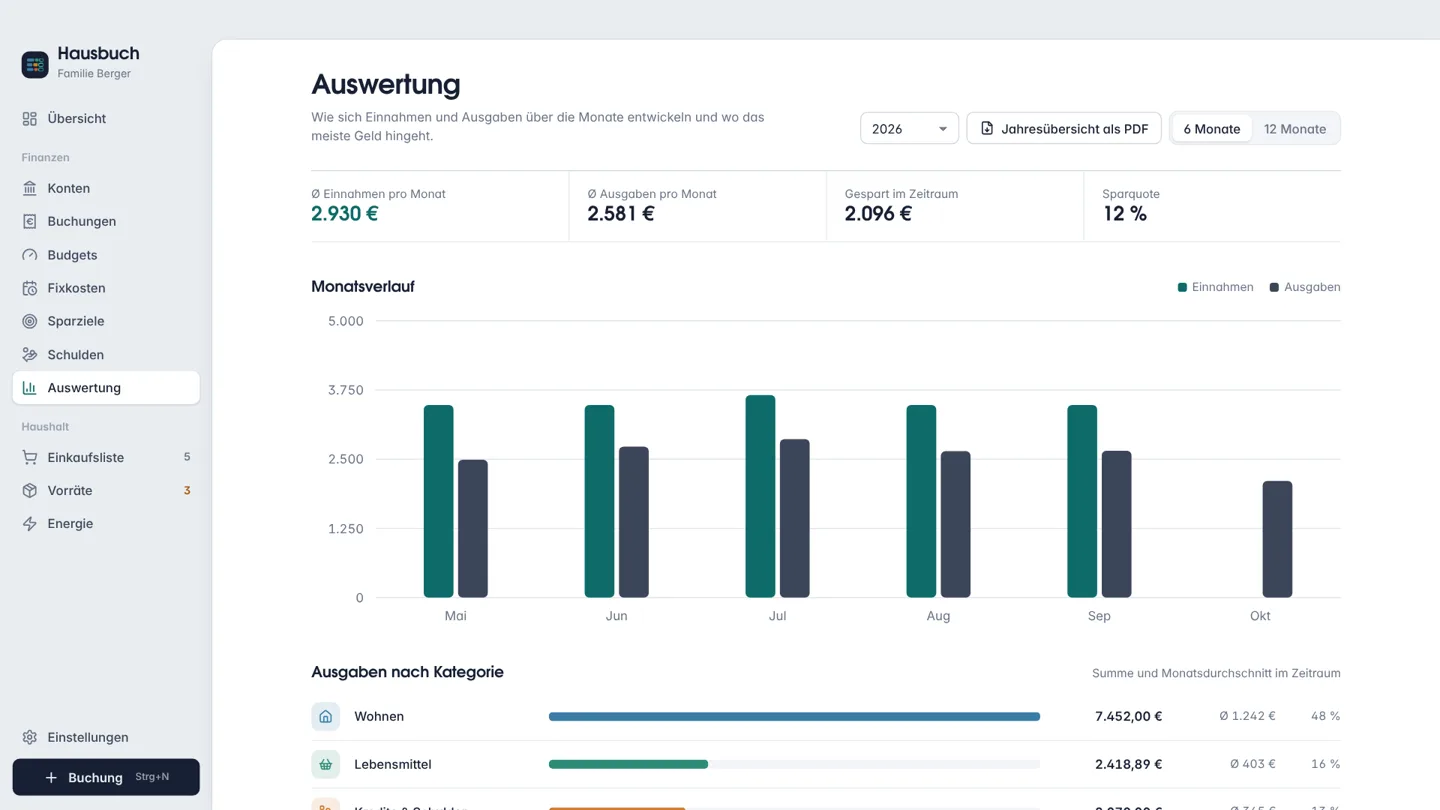
Task: Click the Auswertung bar chart icon
Action: 30,388
